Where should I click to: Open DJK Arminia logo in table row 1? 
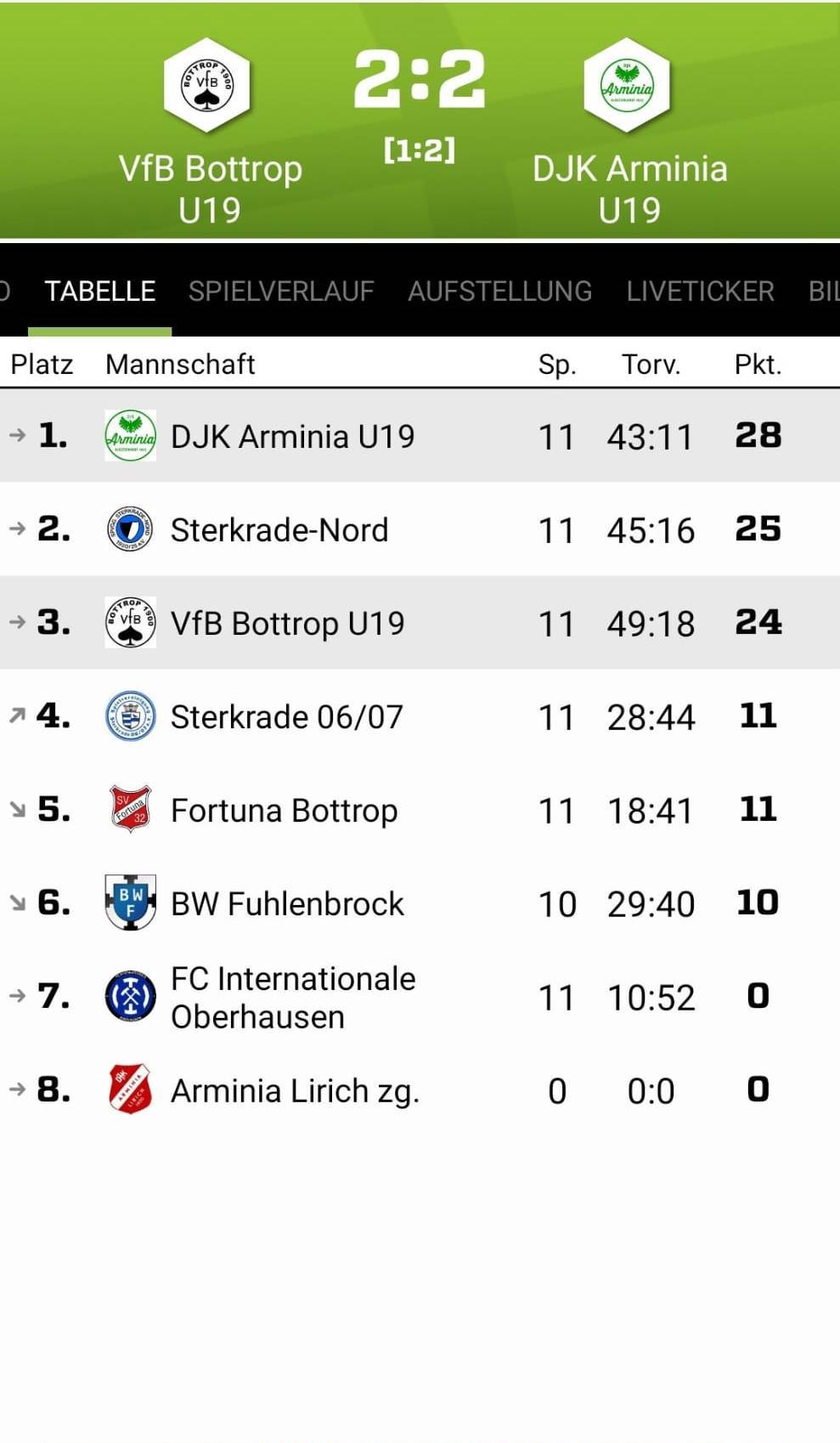click(130, 436)
